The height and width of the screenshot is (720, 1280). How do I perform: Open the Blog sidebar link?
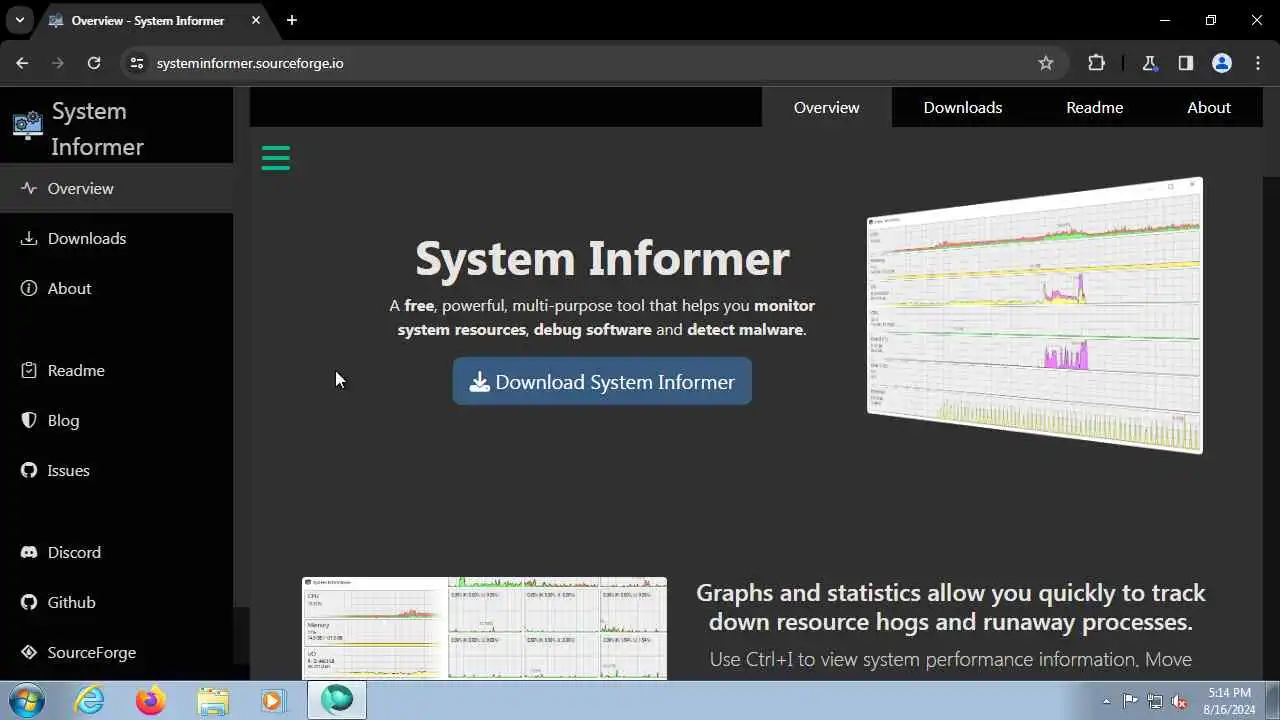tap(116, 420)
